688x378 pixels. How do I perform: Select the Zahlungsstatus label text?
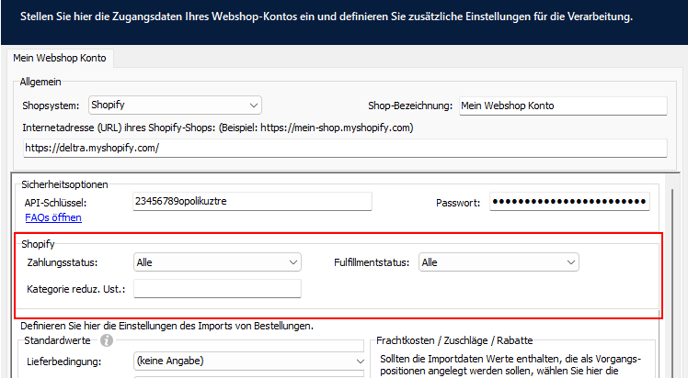click(x=62, y=263)
